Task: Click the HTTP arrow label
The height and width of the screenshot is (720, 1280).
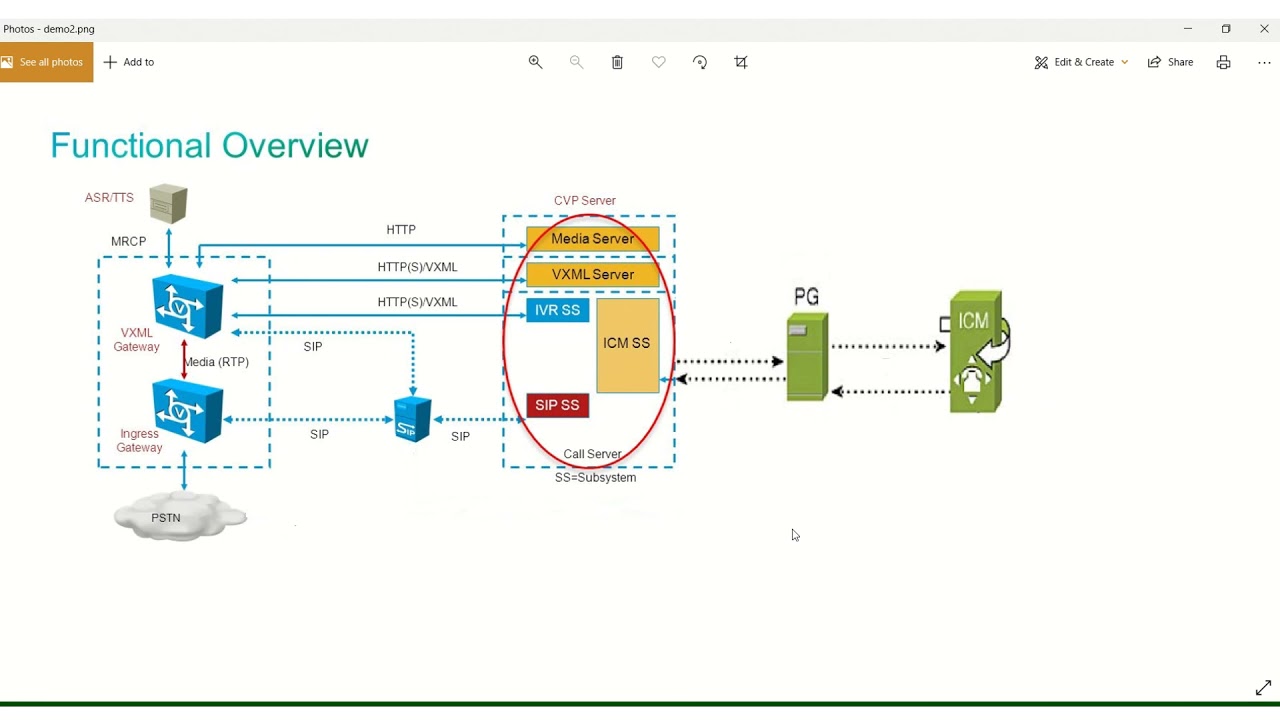Action: click(x=401, y=230)
